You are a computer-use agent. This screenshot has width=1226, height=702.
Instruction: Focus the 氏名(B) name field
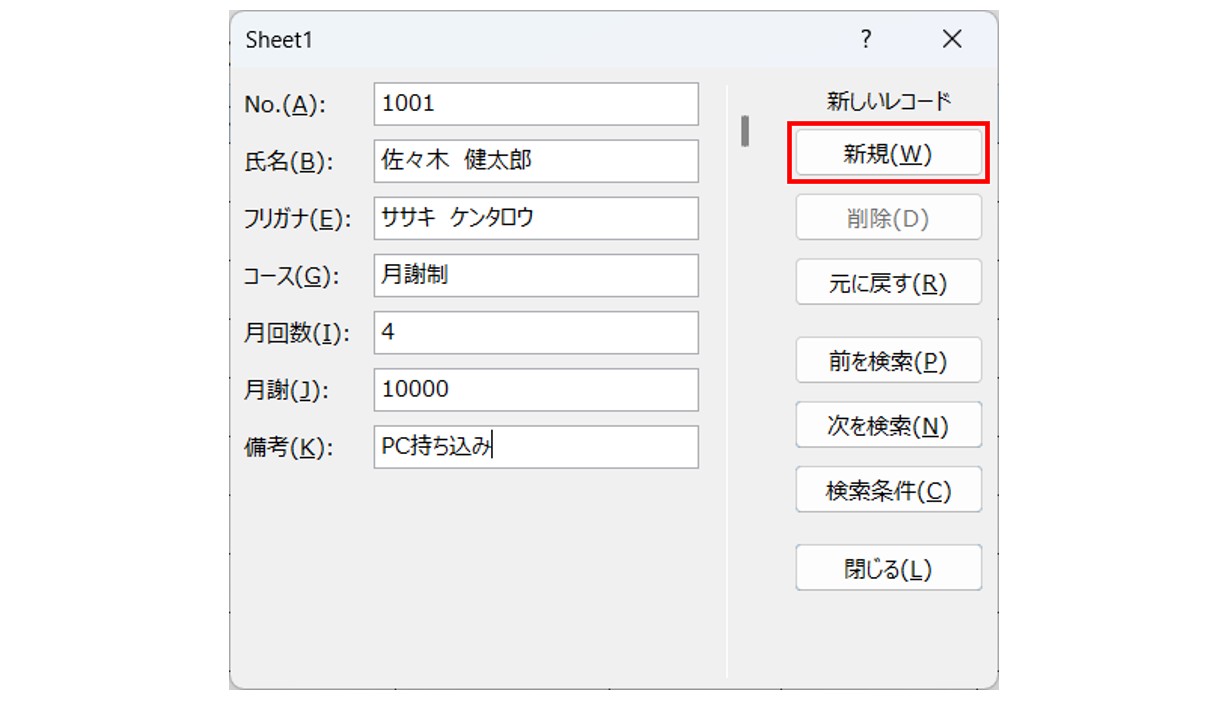coord(536,161)
